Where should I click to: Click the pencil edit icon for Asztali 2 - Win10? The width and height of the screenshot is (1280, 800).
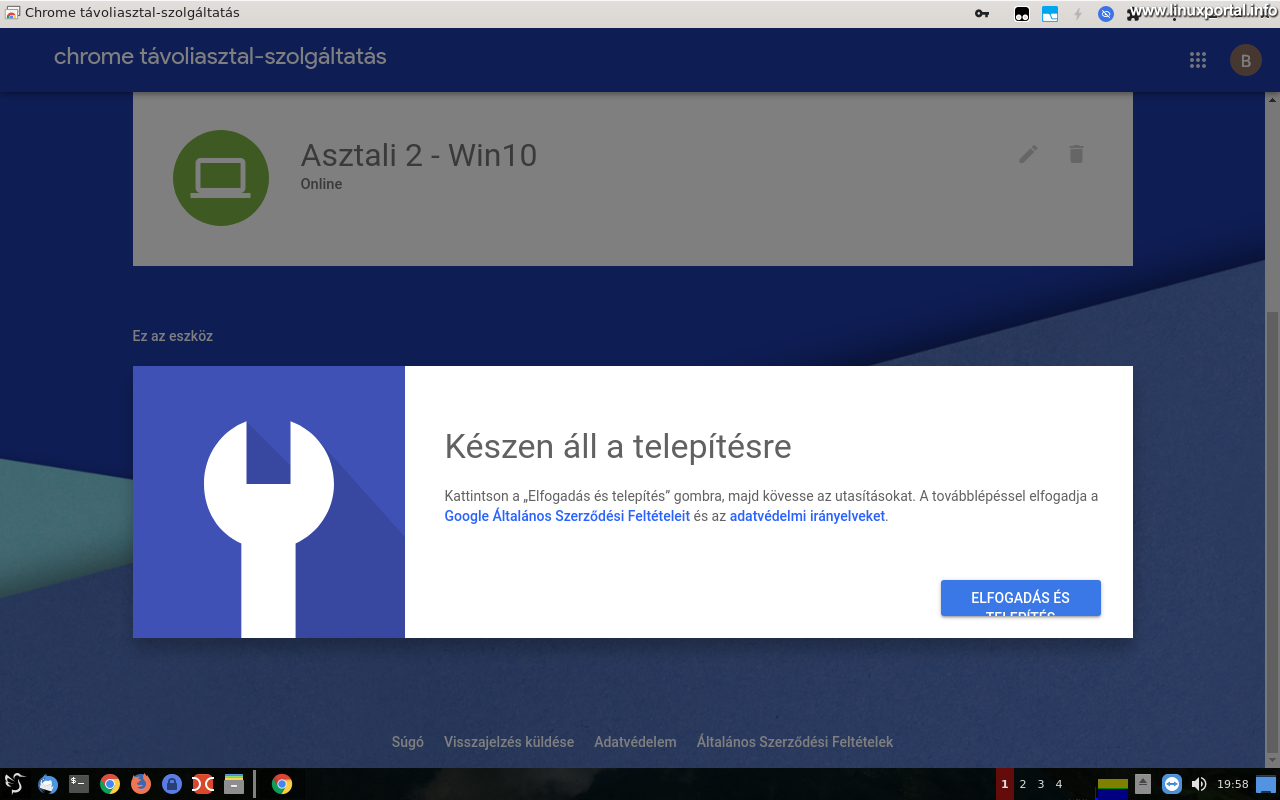[1028, 154]
